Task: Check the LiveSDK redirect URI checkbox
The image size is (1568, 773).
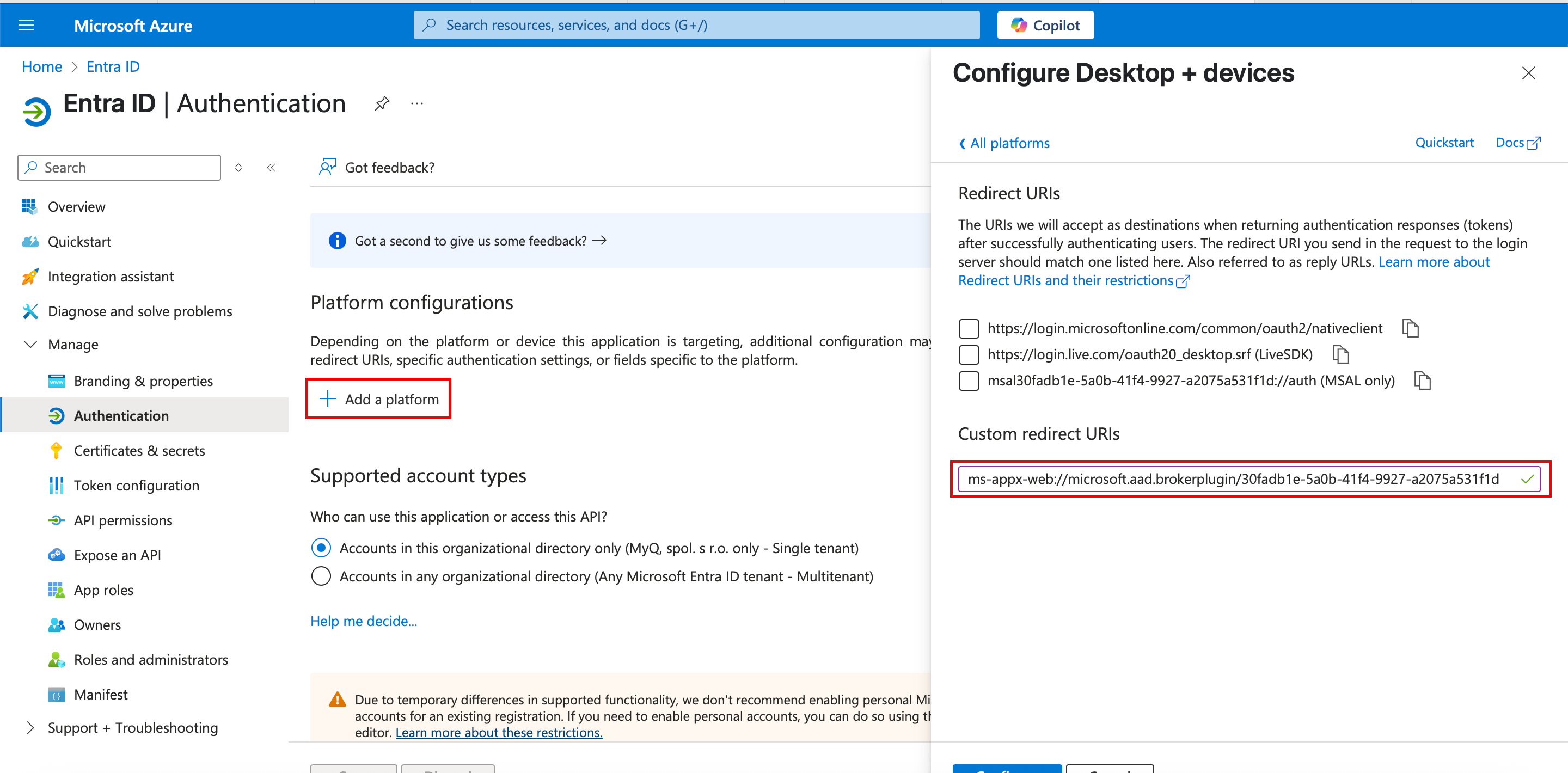Action: [x=969, y=354]
